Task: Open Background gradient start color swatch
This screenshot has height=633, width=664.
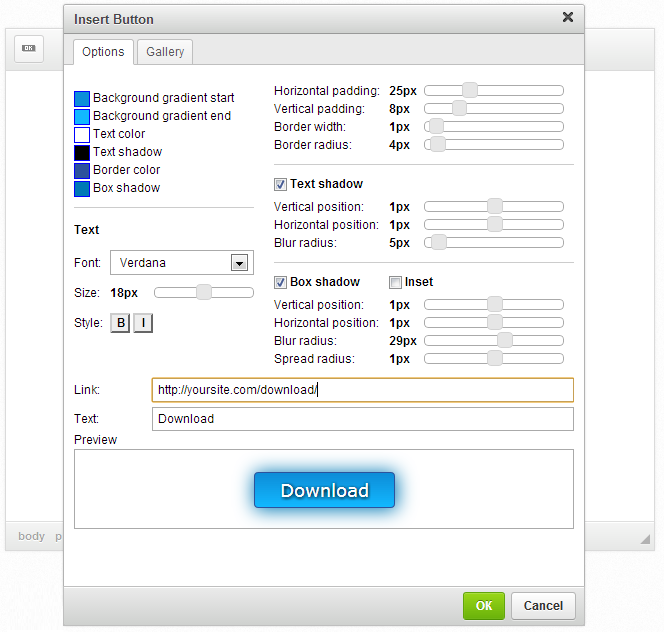Action: coord(82,98)
